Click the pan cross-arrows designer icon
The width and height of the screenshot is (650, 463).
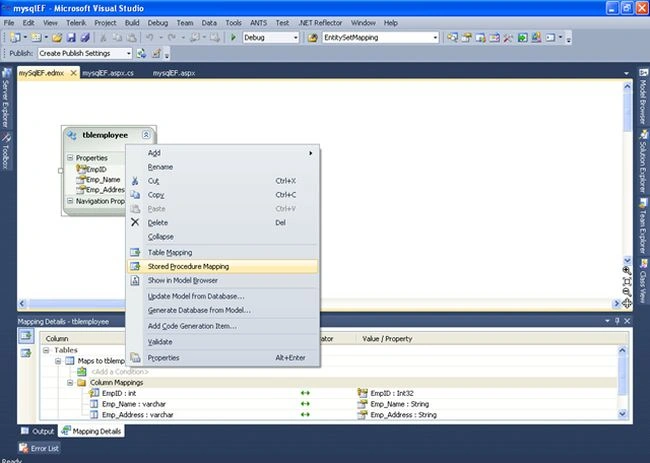627,303
